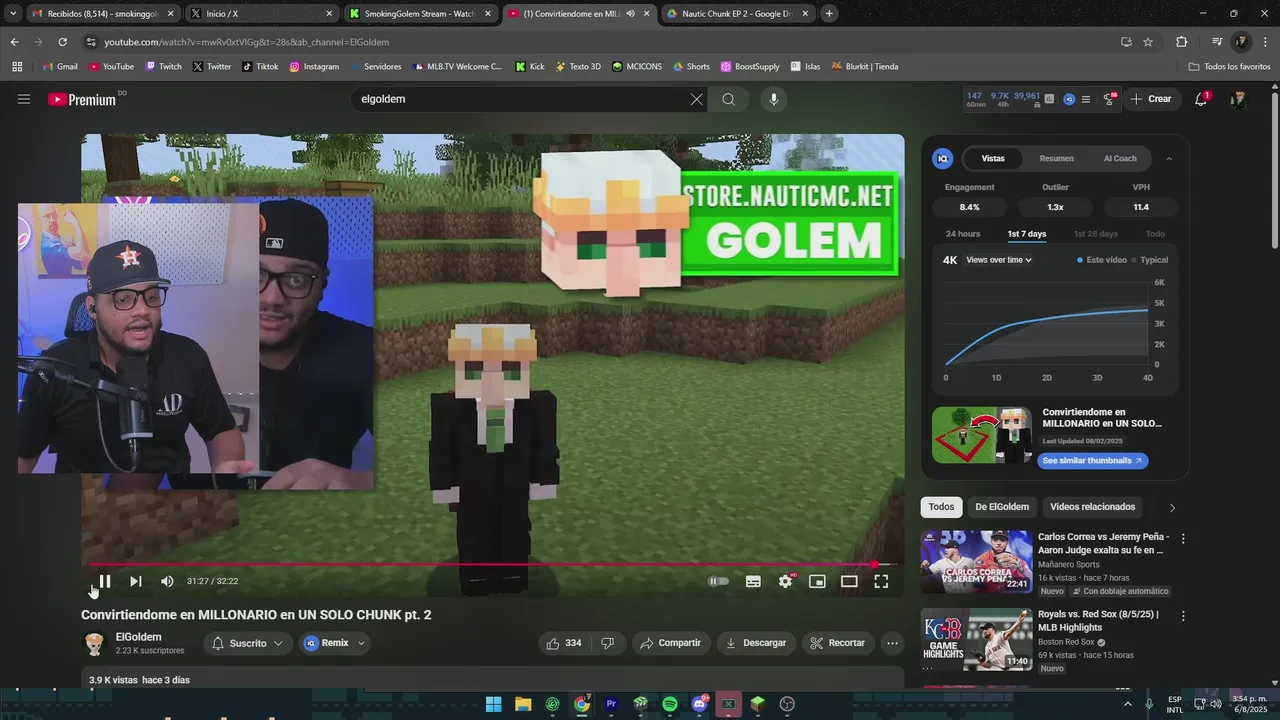The width and height of the screenshot is (1280, 720).
Task: Enter full screen mode
Action: coord(881,581)
